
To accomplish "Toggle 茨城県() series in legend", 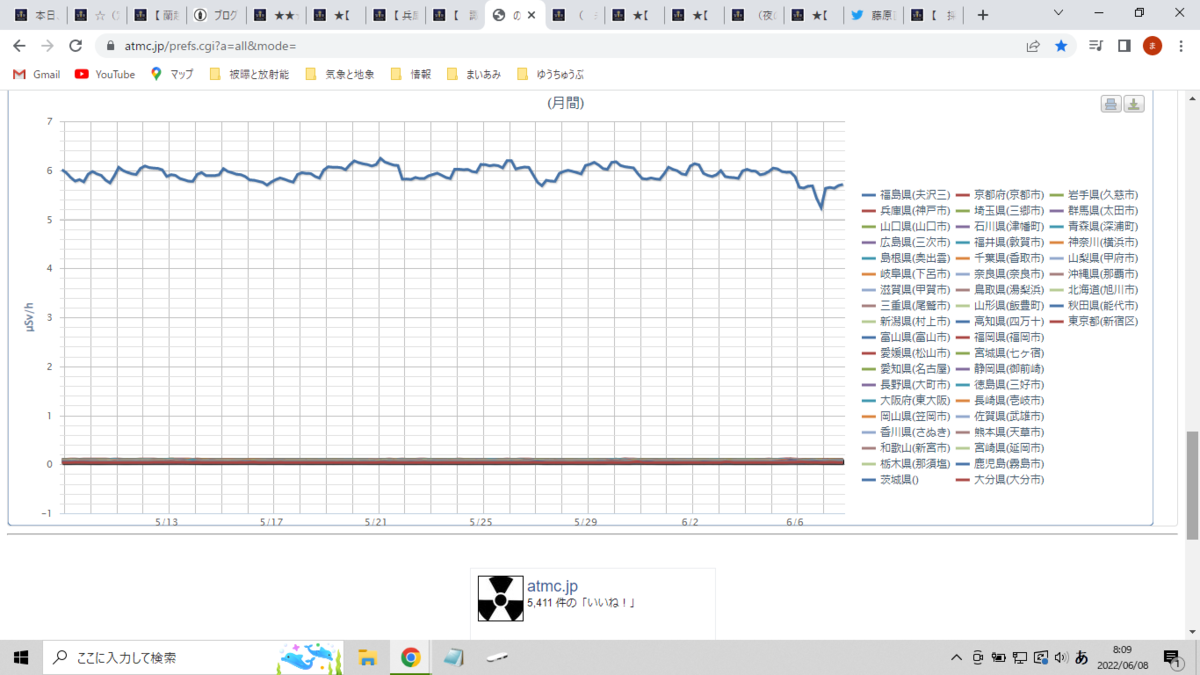I will click(x=890, y=480).
